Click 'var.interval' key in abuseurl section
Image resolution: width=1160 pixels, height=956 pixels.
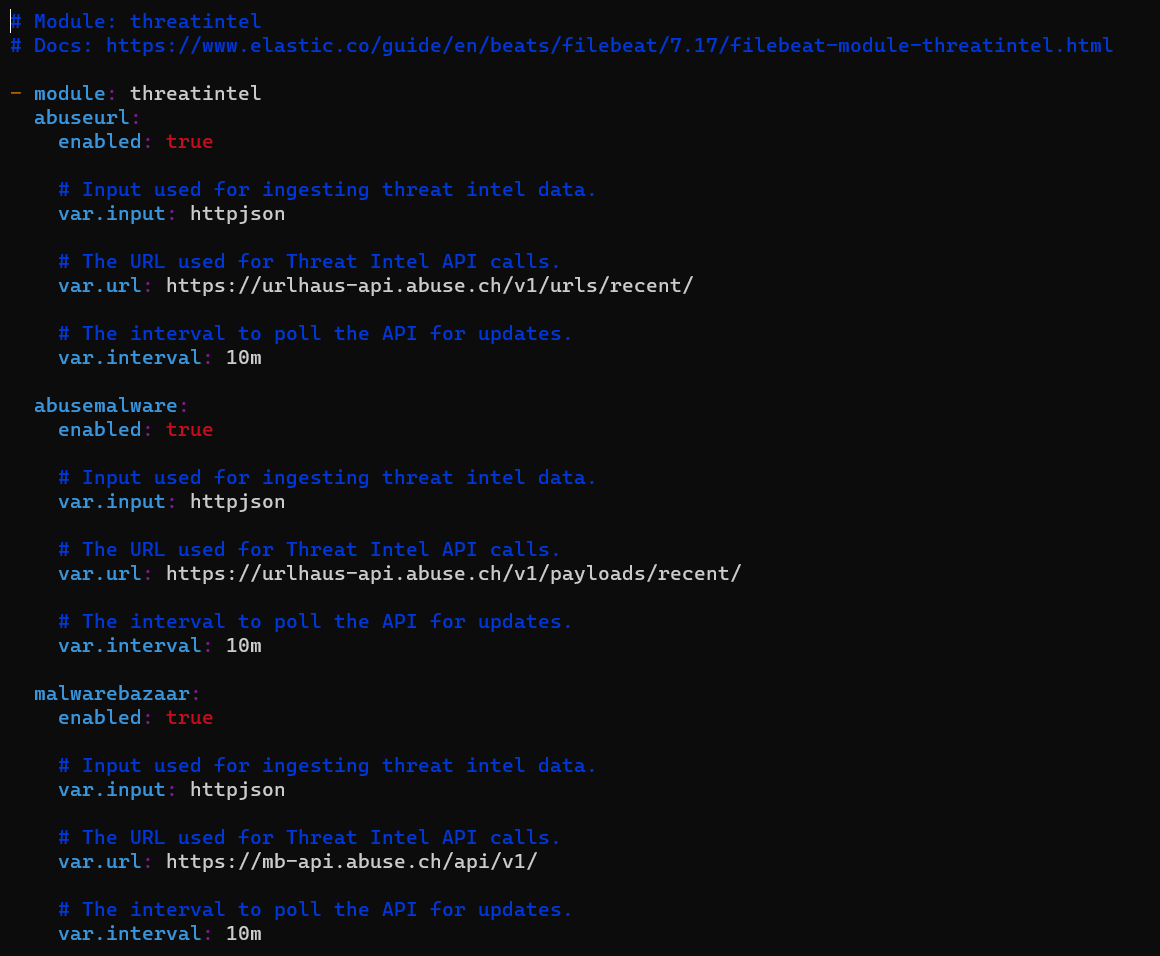tap(129, 357)
